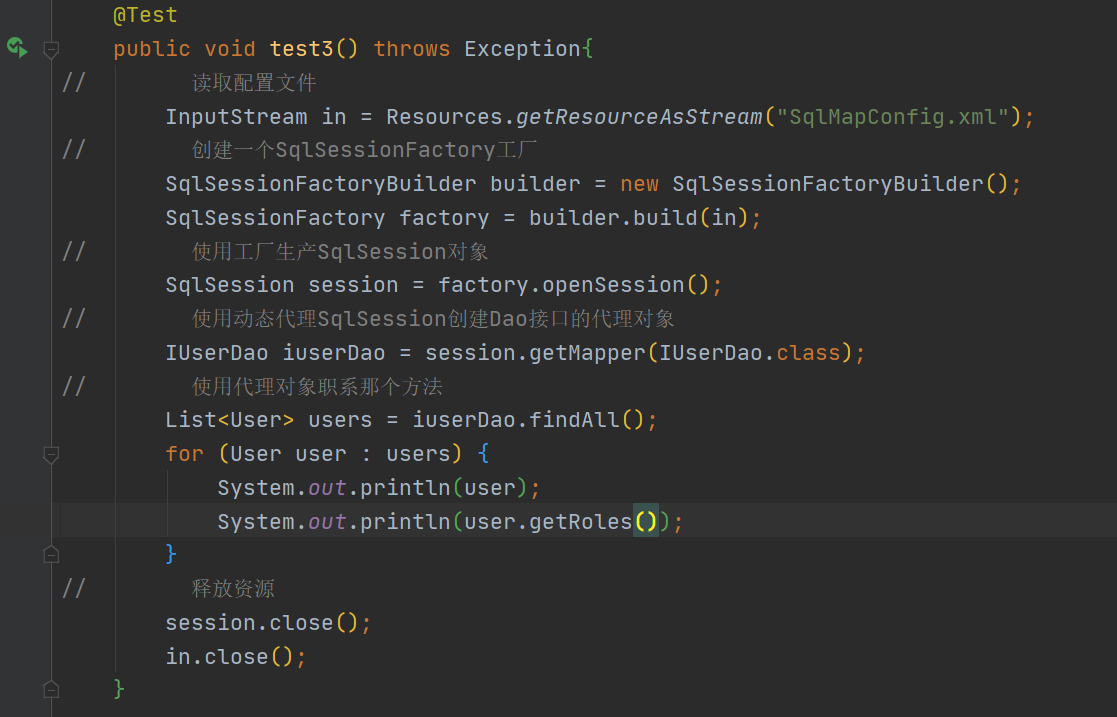The width and height of the screenshot is (1117, 717).
Task: Click the factory variable name in its declaration
Action: tap(444, 217)
